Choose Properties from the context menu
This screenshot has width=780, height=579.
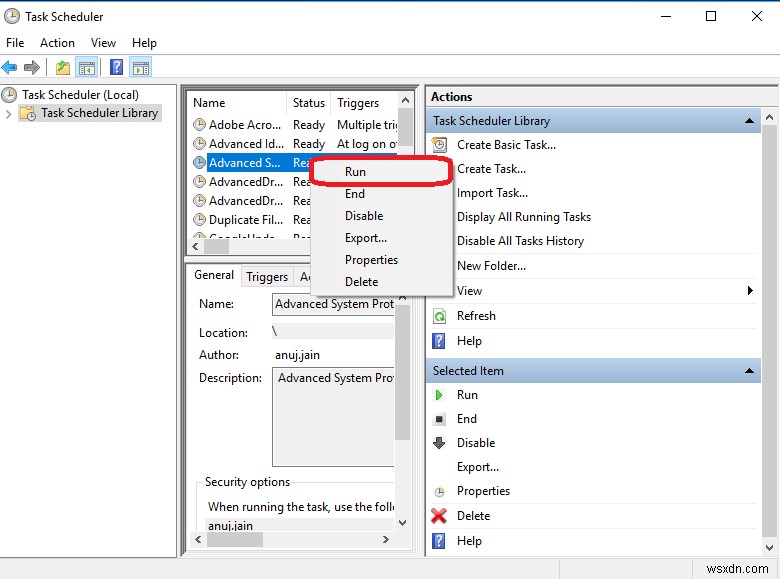point(381,260)
